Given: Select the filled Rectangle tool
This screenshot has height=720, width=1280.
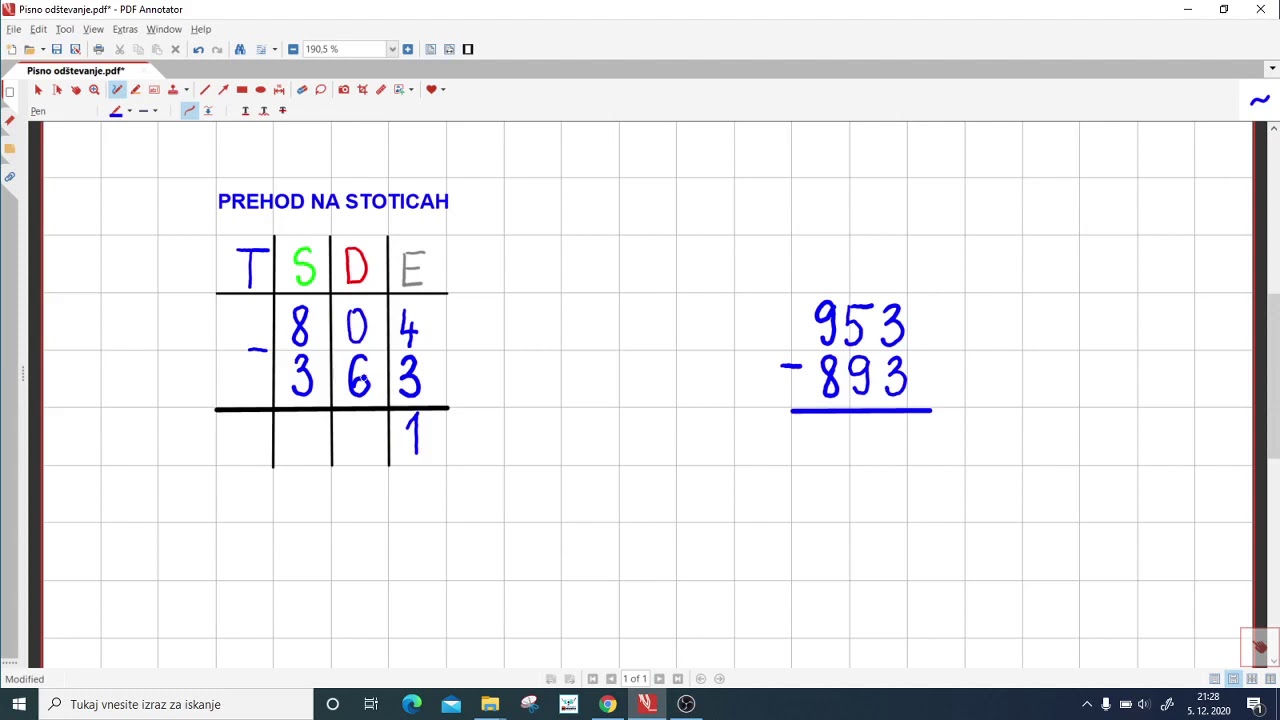Looking at the screenshot, I should click(242, 90).
